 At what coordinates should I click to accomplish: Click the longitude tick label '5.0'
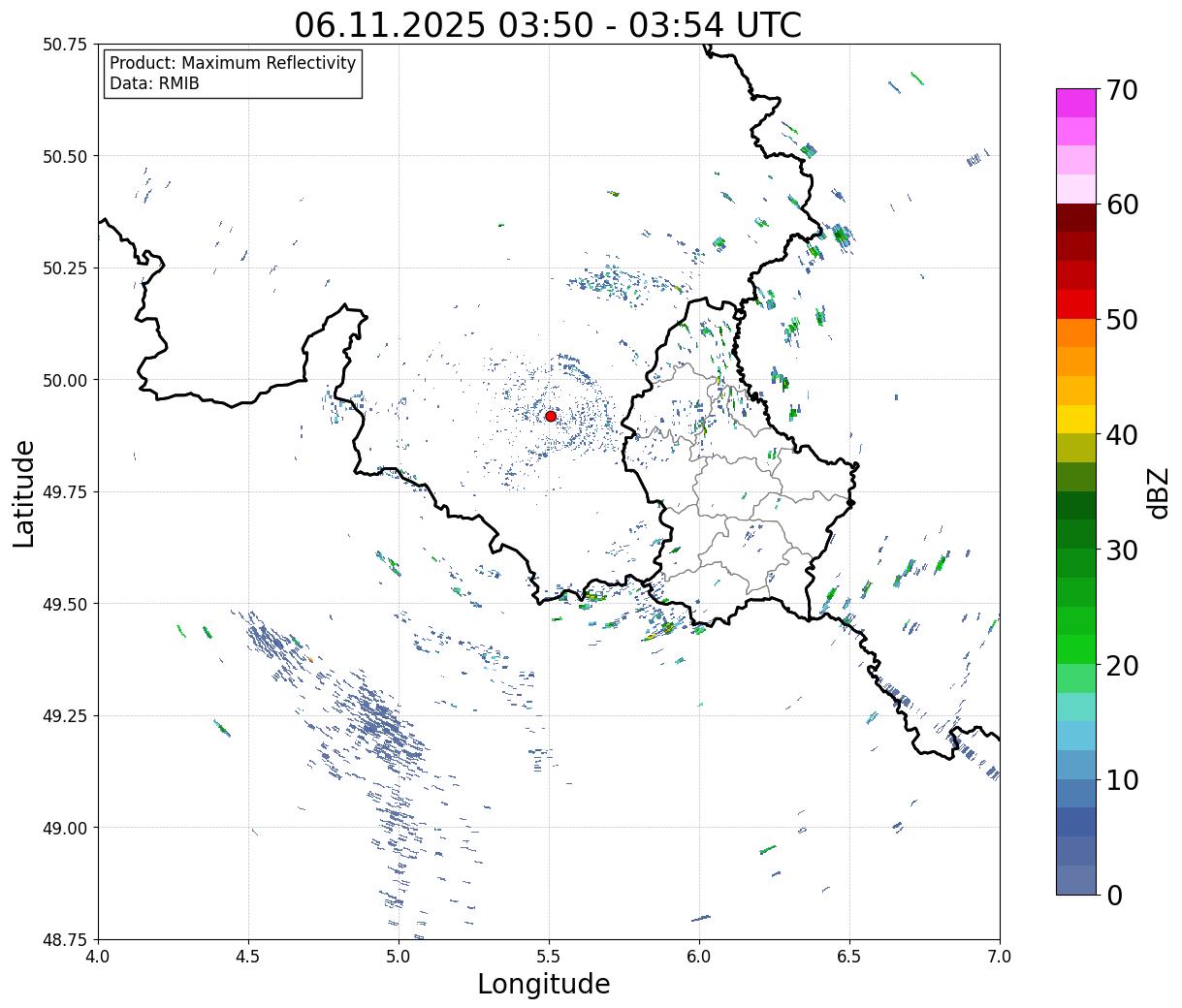coord(399,957)
